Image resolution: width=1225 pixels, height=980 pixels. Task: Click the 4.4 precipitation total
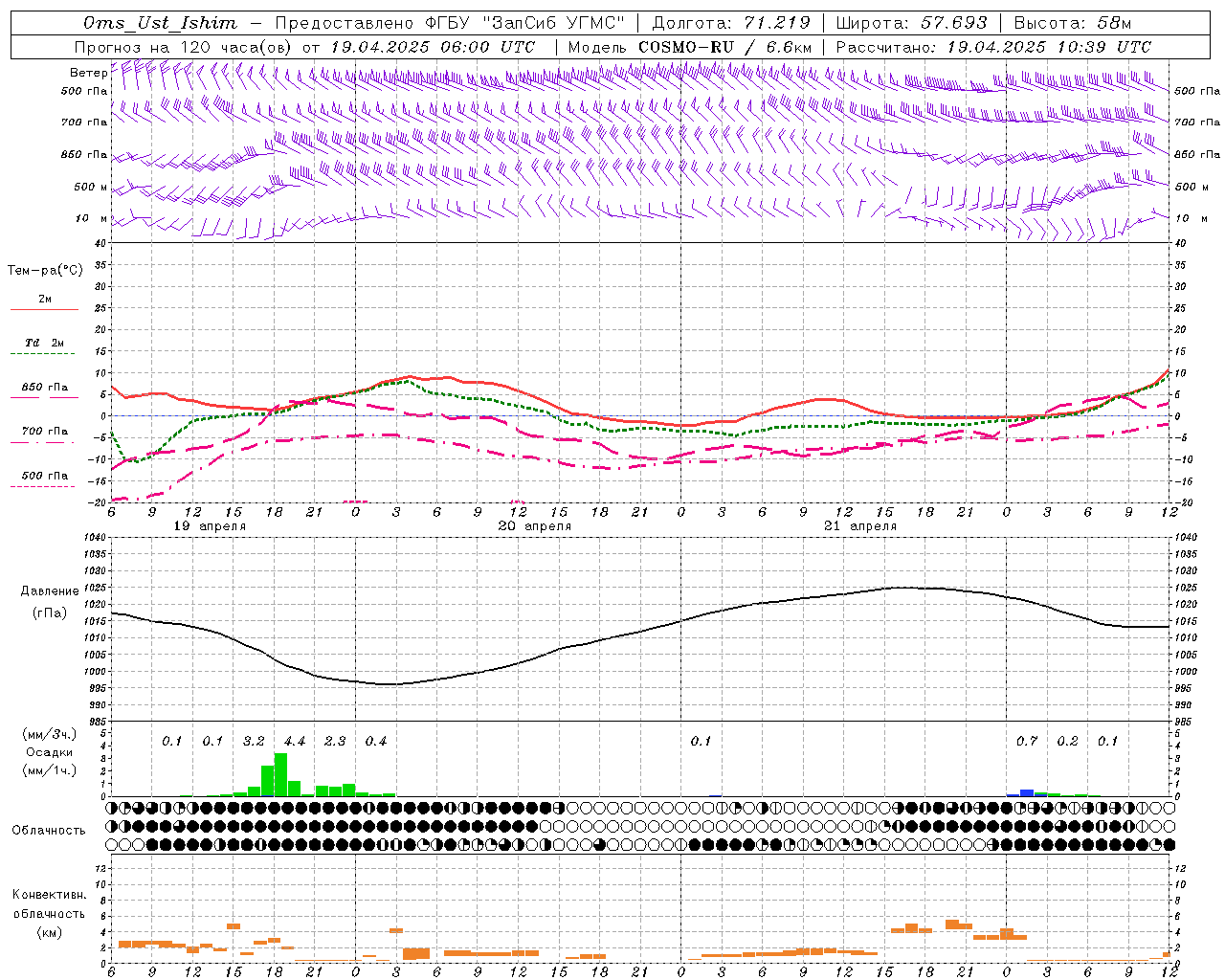point(295,742)
